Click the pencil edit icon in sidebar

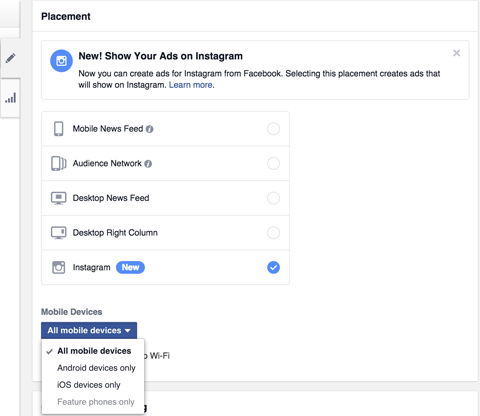coord(10,58)
